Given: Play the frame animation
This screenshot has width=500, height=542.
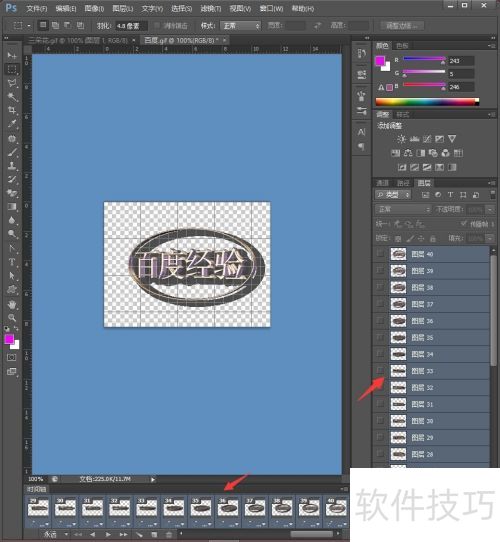Looking at the screenshot, I should pyautogui.click(x=108, y=534).
